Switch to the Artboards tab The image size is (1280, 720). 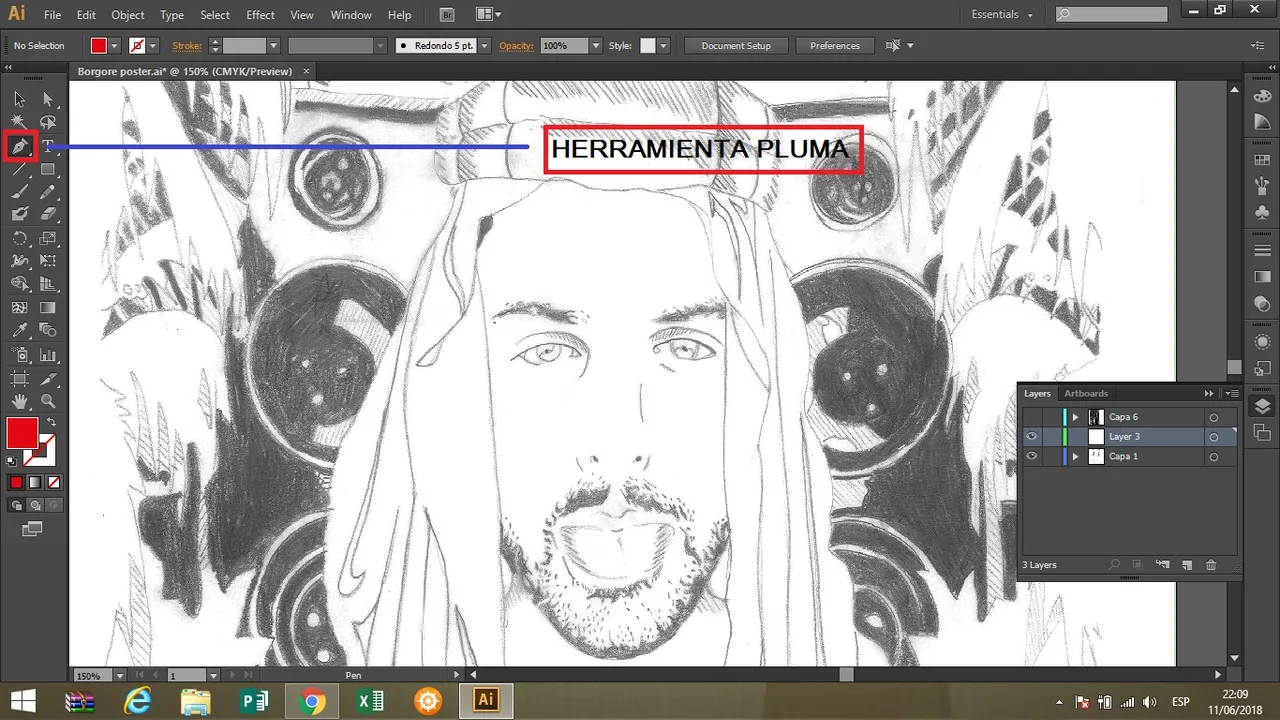coord(1086,393)
